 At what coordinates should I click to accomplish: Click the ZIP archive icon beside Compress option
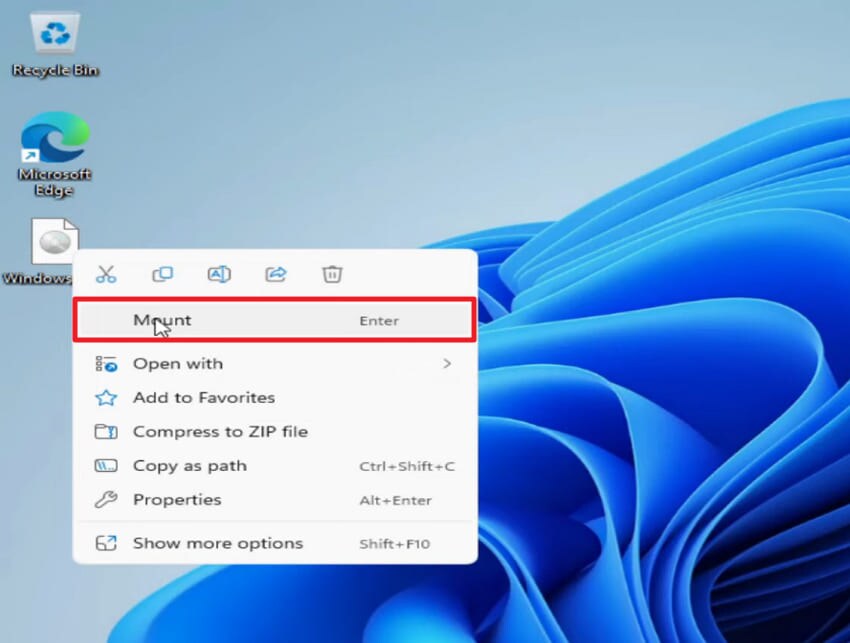105,431
